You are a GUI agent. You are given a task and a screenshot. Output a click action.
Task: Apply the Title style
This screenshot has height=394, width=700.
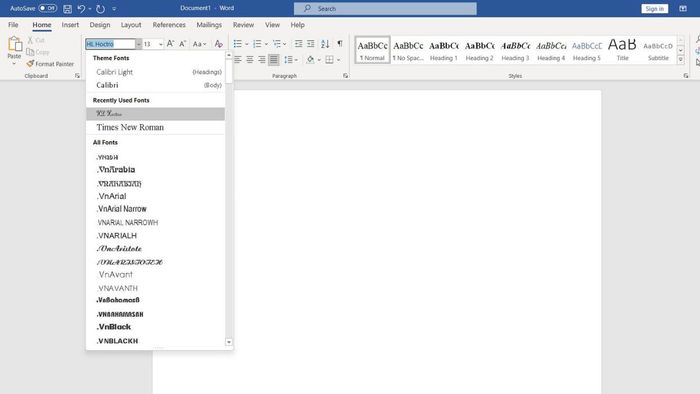pyautogui.click(x=622, y=50)
